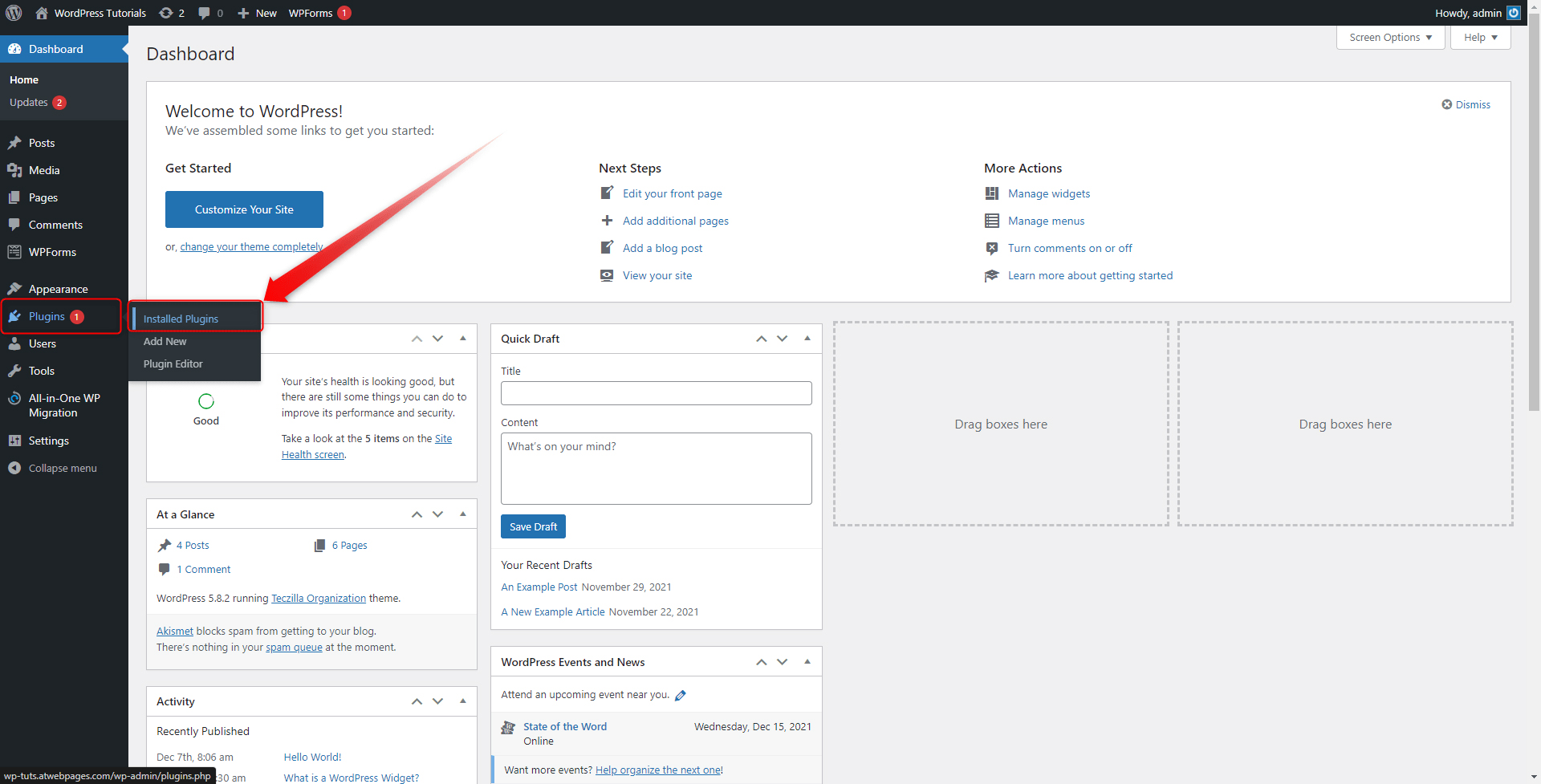This screenshot has height=784, width=1541.
Task: Click the Settings icon in sidebar
Action: (14, 441)
